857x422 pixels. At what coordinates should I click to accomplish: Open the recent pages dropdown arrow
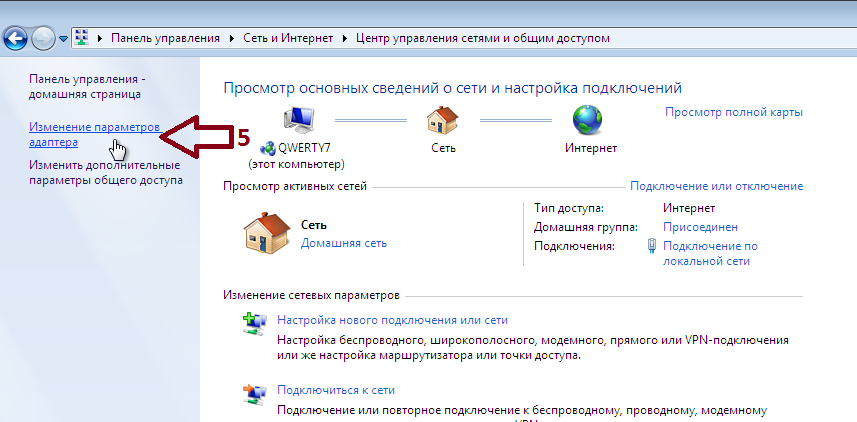tap(63, 39)
